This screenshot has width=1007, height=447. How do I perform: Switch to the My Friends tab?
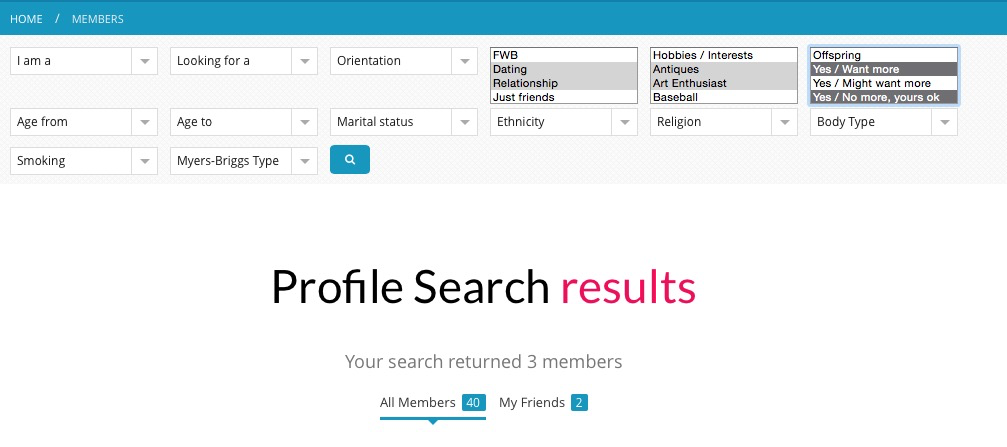click(532, 403)
